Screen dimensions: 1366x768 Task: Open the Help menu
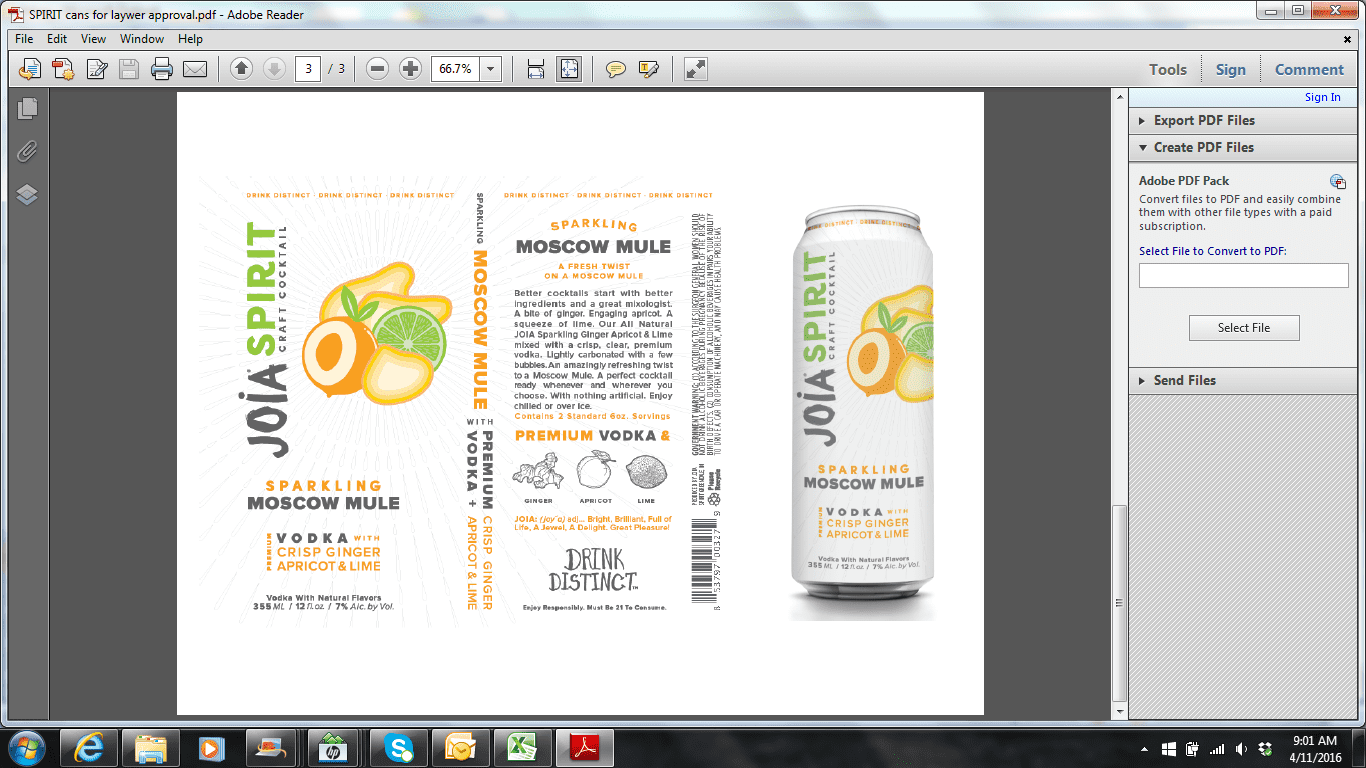[190, 39]
